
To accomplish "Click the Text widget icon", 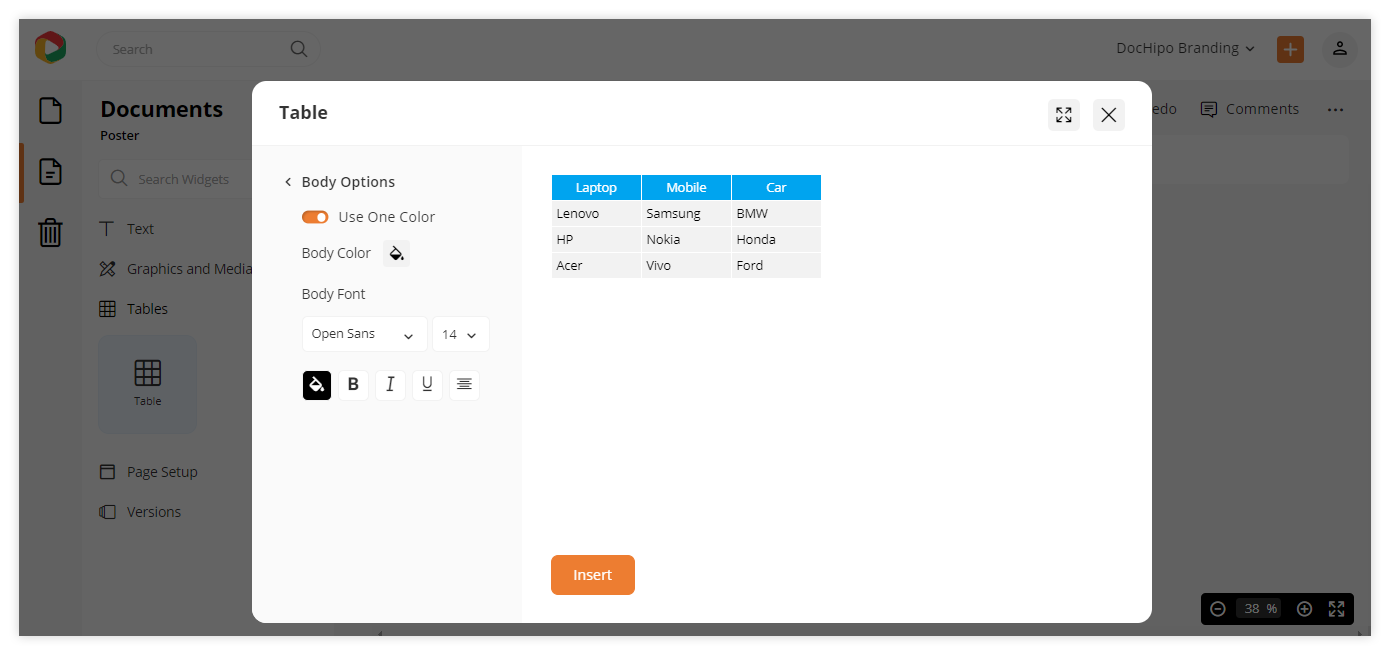I will [107, 229].
